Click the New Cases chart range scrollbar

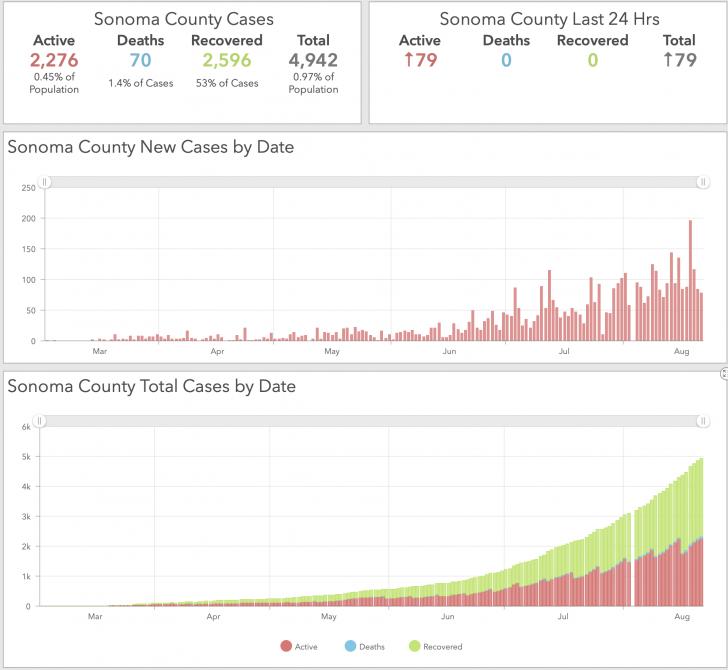click(x=374, y=182)
